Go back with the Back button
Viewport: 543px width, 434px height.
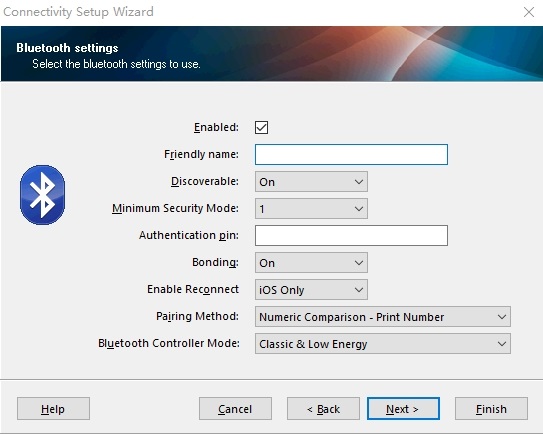pos(323,409)
